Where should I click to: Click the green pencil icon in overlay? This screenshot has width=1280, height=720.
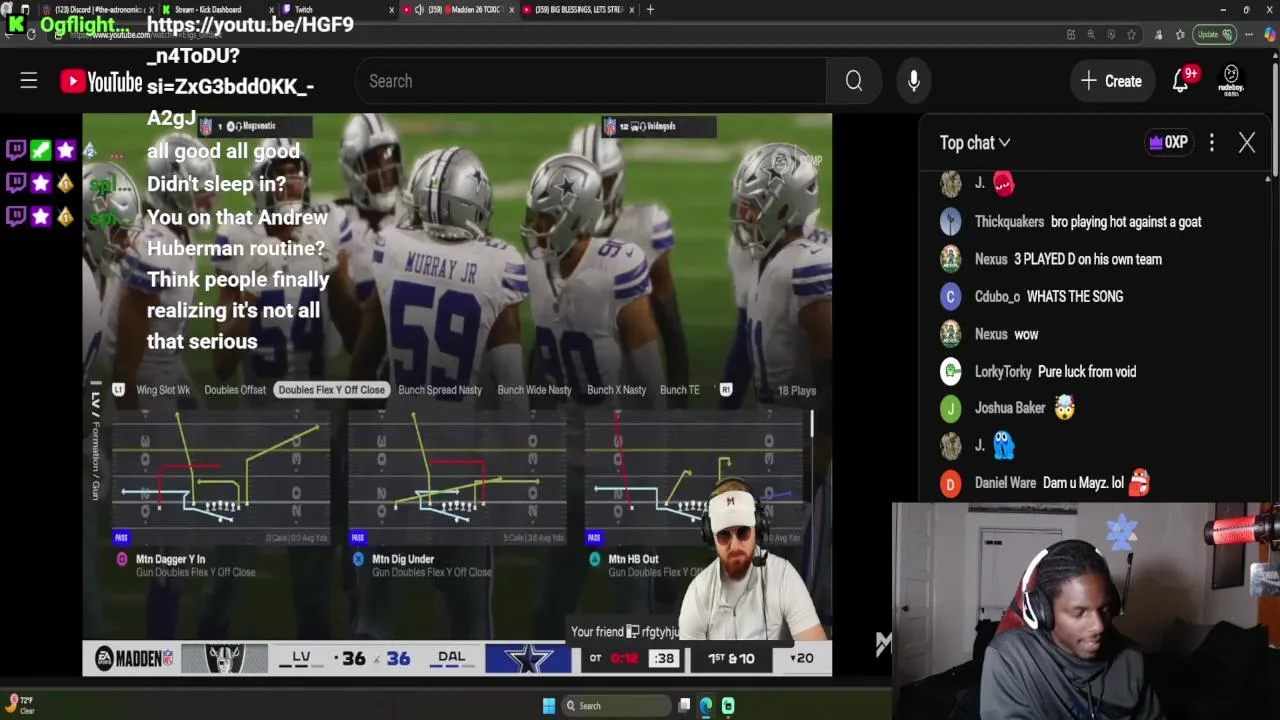click(x=40, y=151)
